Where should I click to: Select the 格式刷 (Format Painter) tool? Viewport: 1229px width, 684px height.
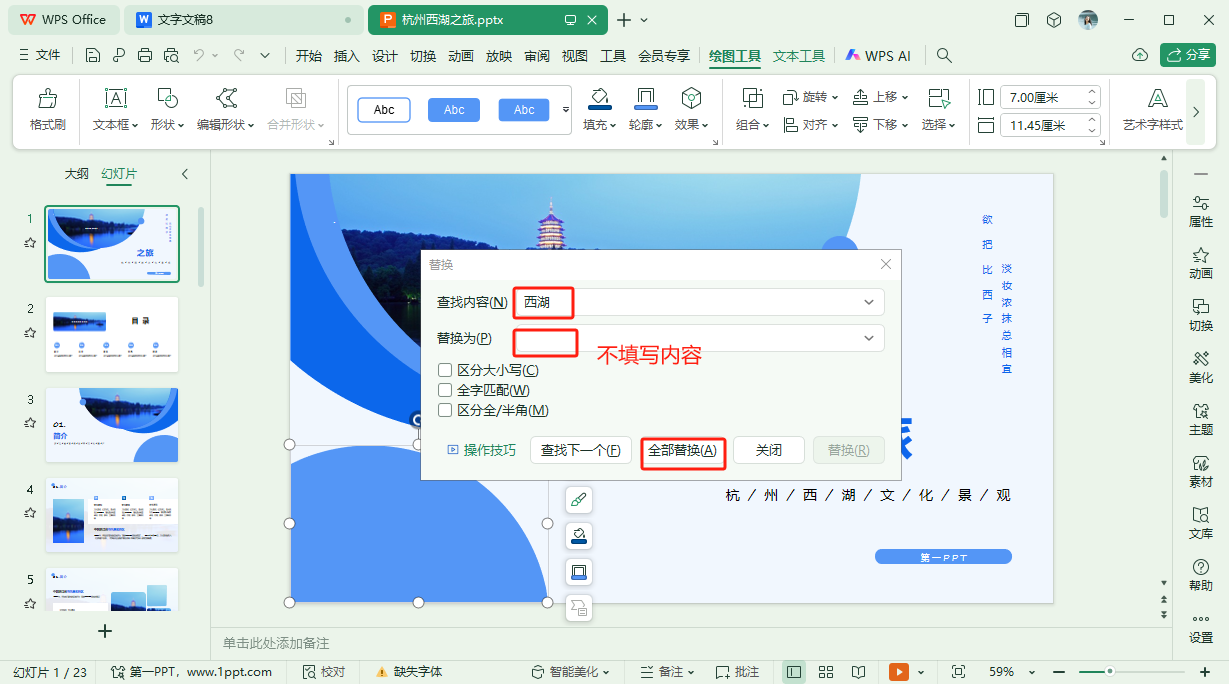[46, 107]
